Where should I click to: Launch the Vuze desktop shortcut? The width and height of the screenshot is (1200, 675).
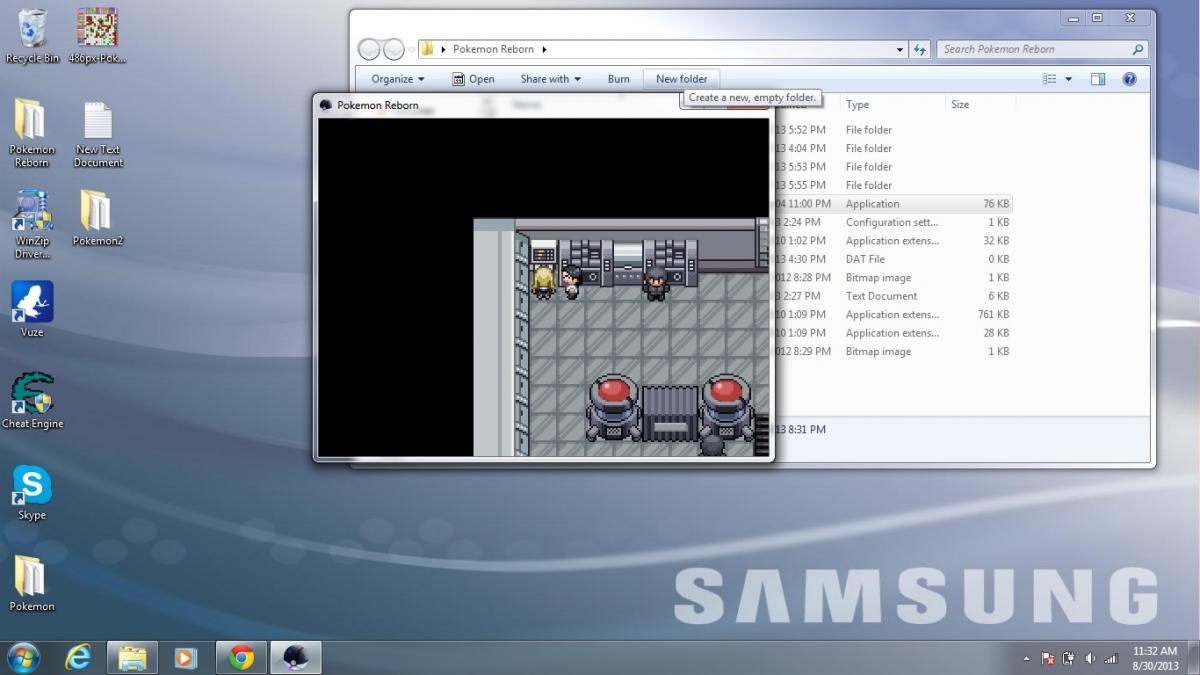pyautogui.click(x=32, y=303)
